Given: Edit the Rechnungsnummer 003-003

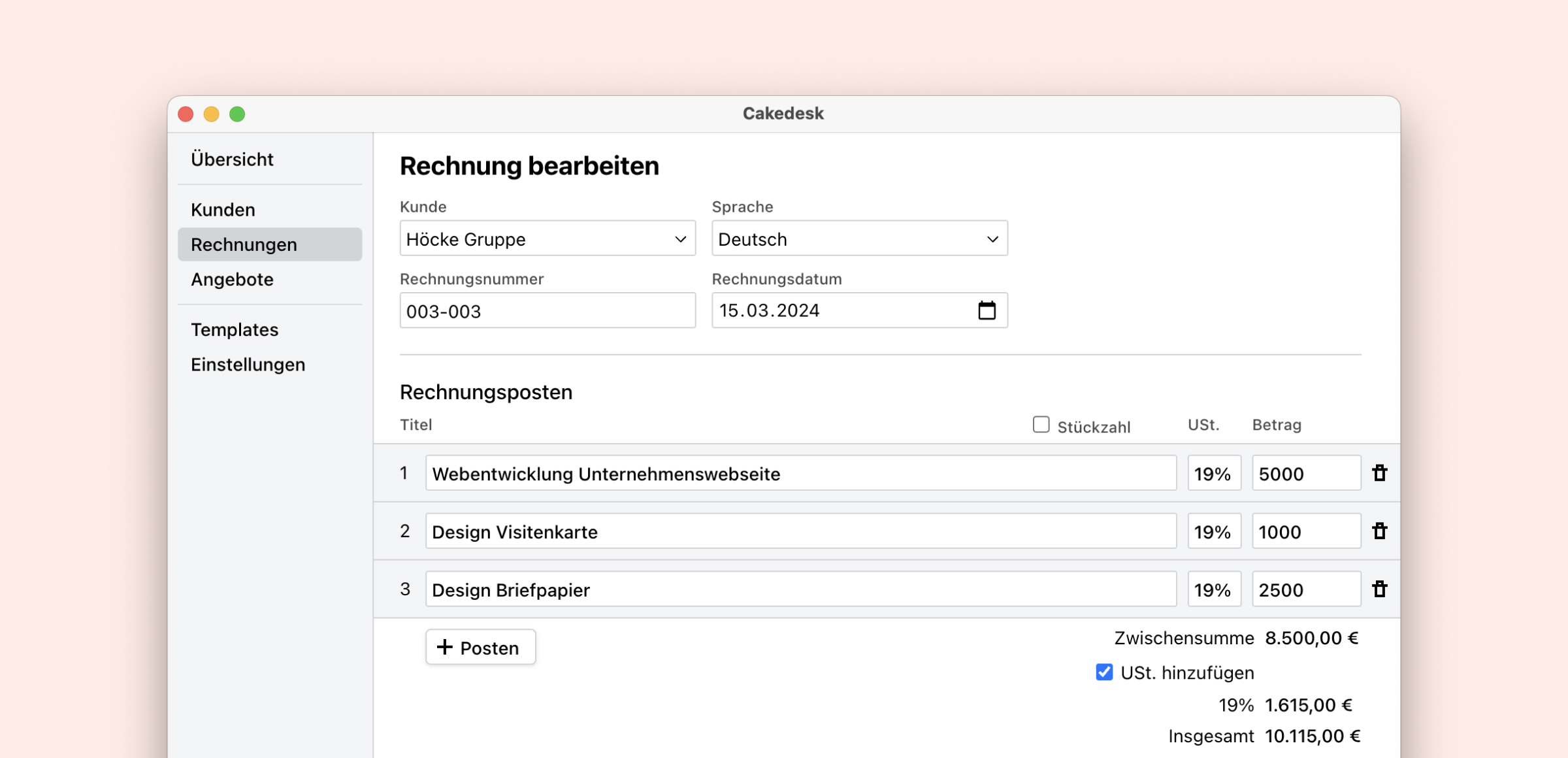Looking at the screenshot, I should click(547, 310).
